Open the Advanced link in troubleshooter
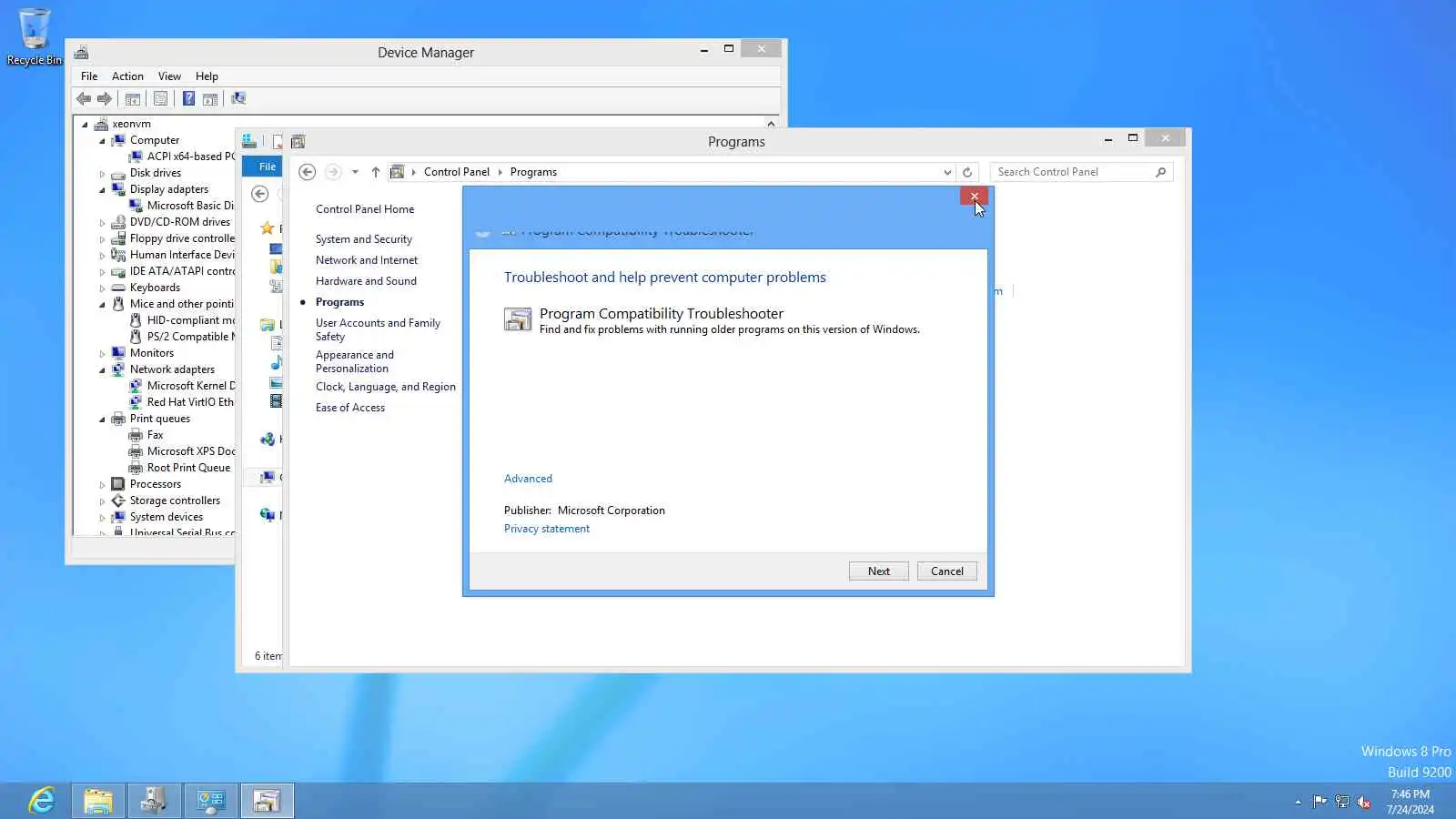Screen dimensions: 1456x819 528,479
